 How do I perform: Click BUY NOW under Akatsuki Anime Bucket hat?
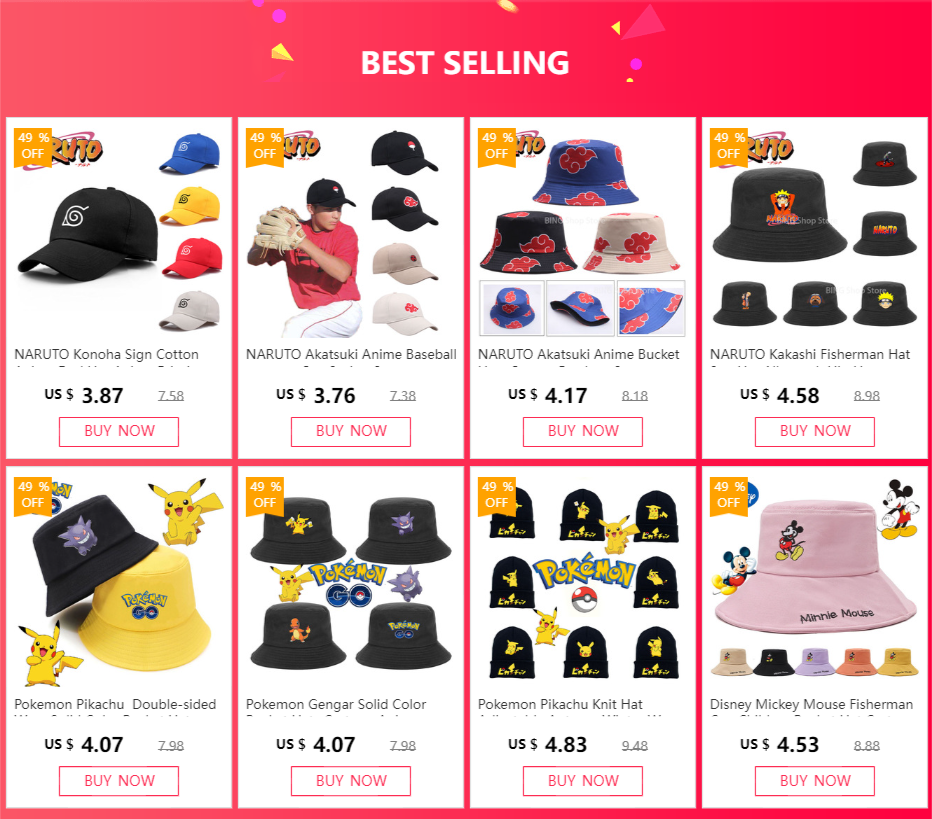point(582,431)
